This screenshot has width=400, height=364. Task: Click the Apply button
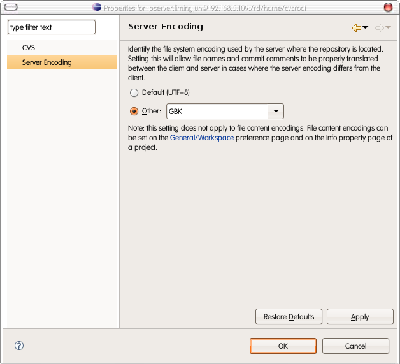(360, 316)
